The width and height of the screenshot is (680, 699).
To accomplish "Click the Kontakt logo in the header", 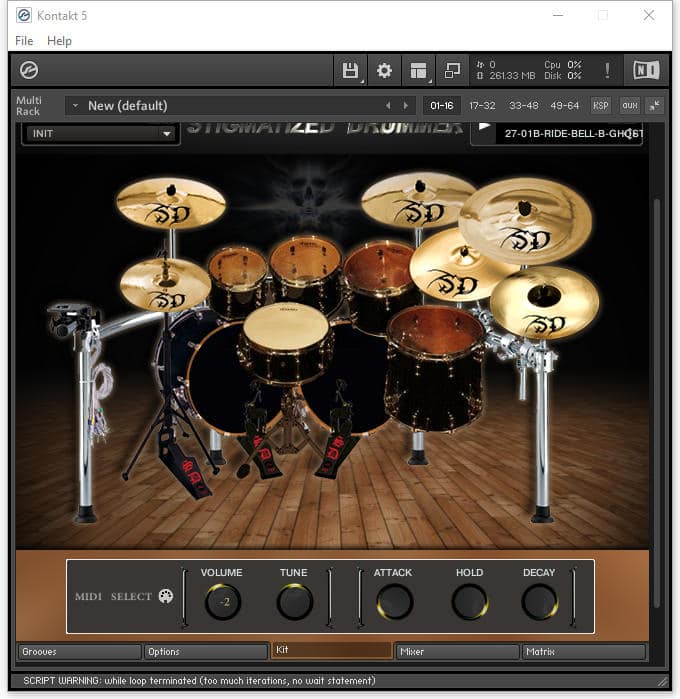I will [29, 70].
